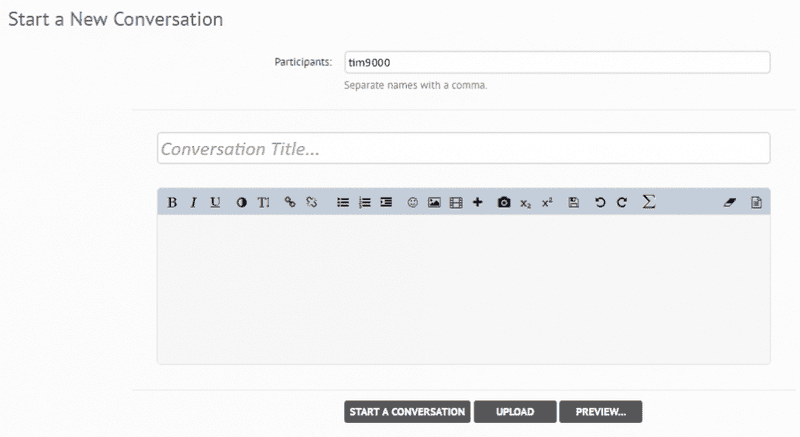This screenshot has height=437, width=800.
Task: Insert an unordered bullet list
Action: click(342, 202)
